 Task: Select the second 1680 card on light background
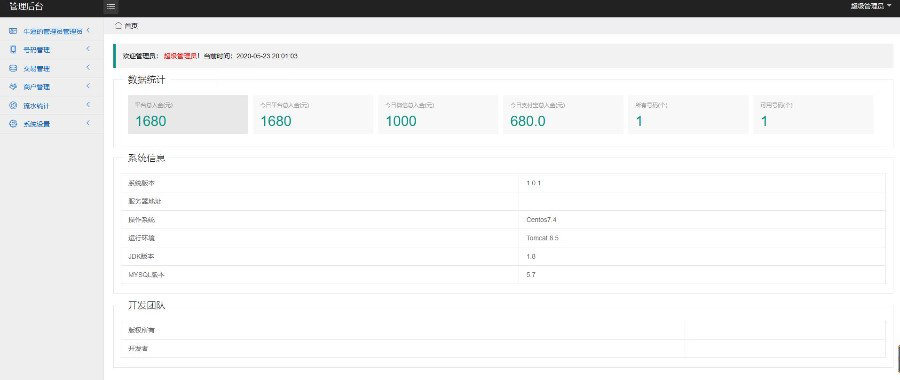(313, 114)
